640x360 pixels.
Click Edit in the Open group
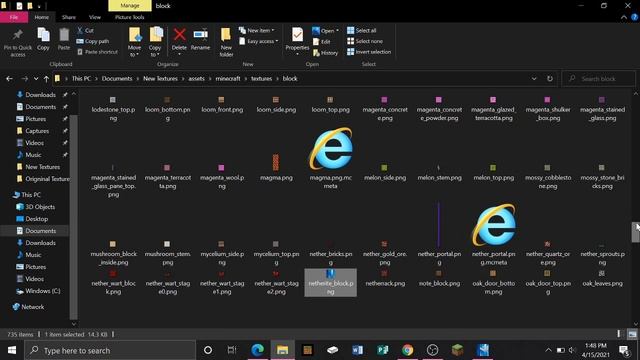(322, 42)
